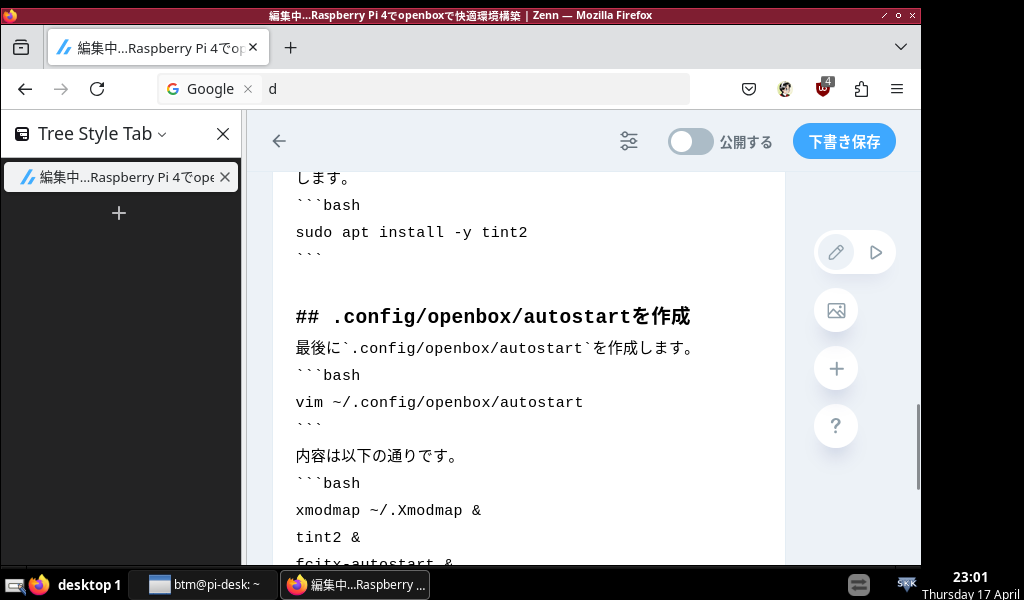
Task: Switch to preview play mode
Action: 876,252
